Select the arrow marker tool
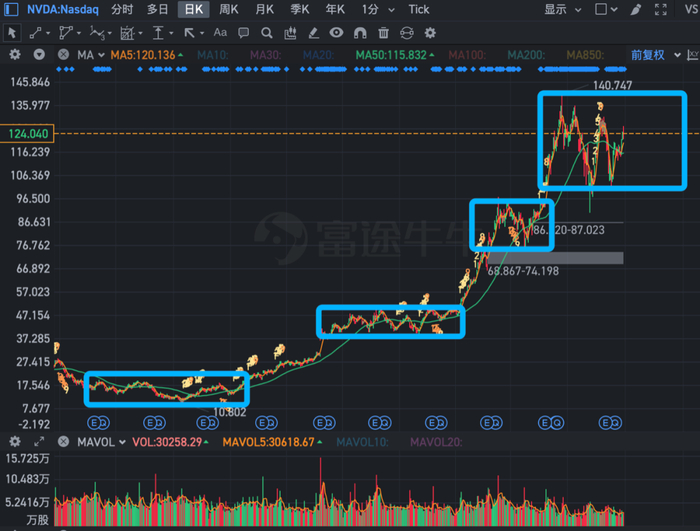 (x=189, y=33)
